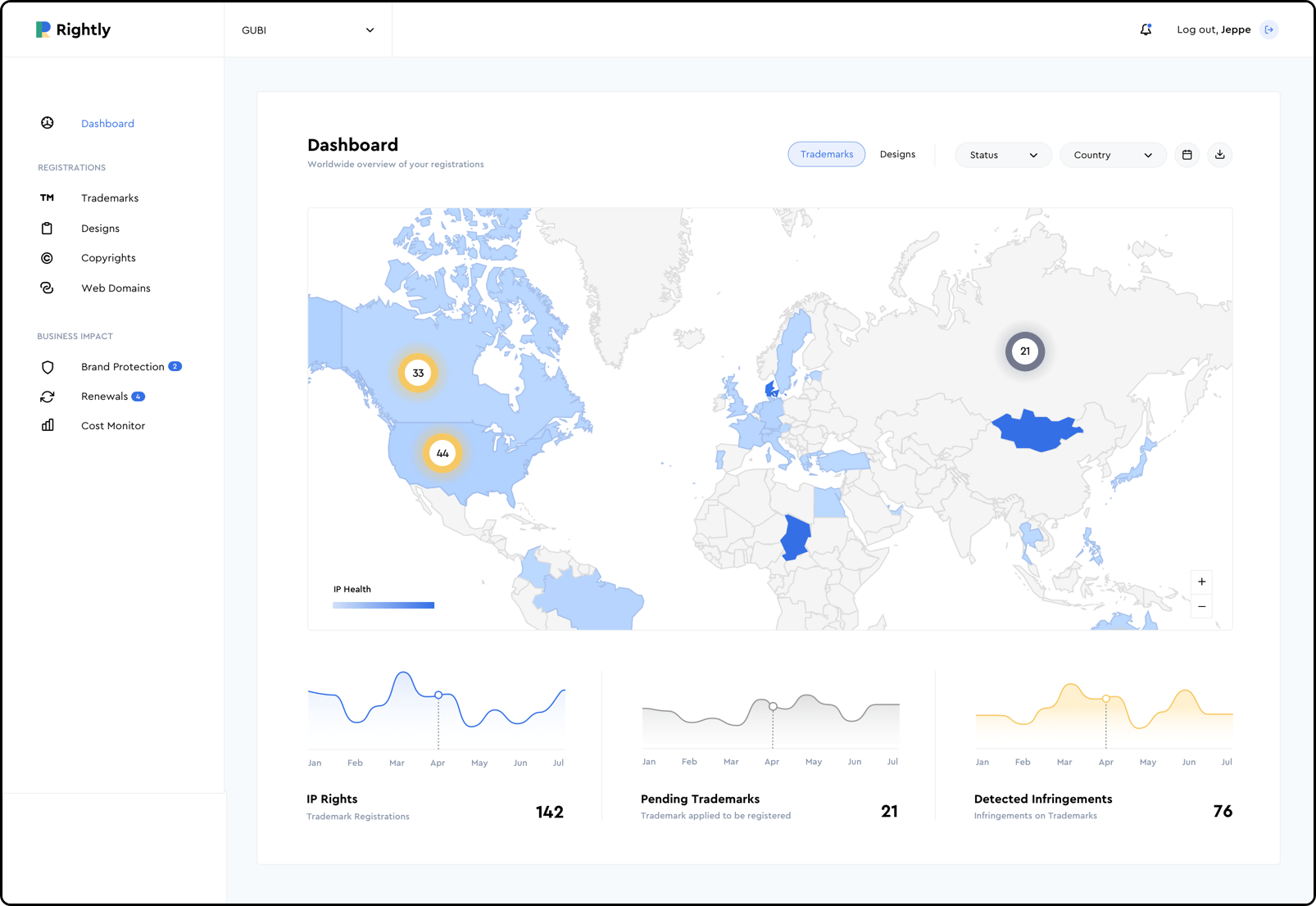Click Infringements on Trademarks subtitle

[1036, 816]
